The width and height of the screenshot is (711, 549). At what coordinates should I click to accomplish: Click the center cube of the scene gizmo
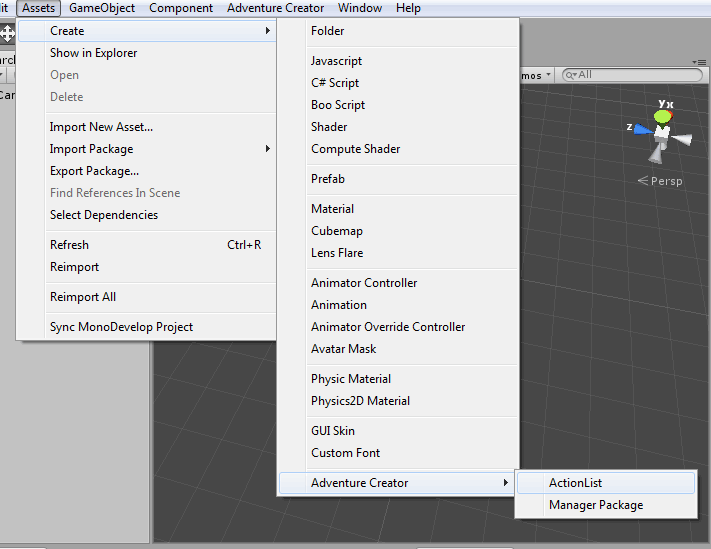click(x=662, y=133)
